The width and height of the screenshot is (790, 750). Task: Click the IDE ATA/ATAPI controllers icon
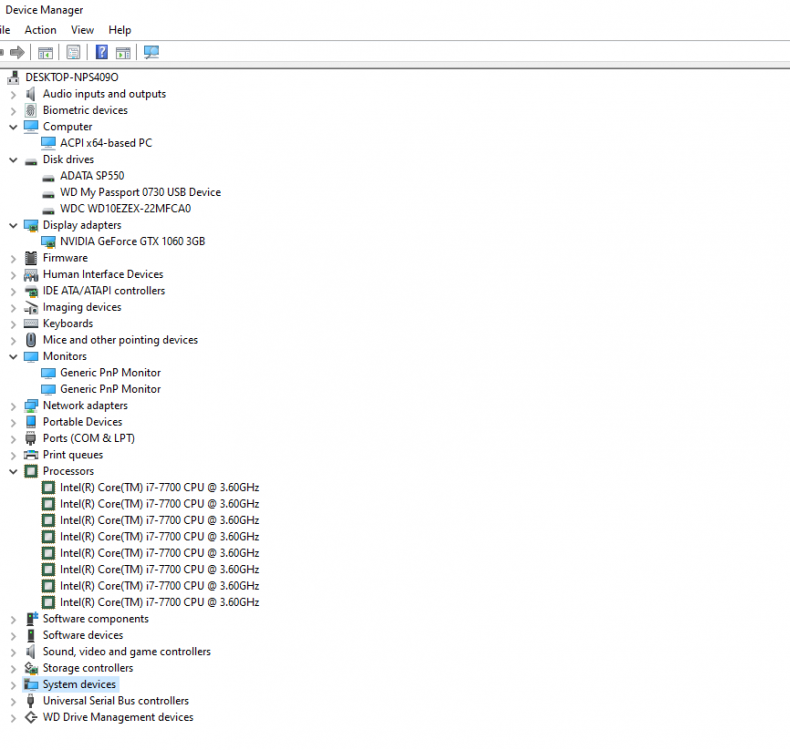(31, 291)
